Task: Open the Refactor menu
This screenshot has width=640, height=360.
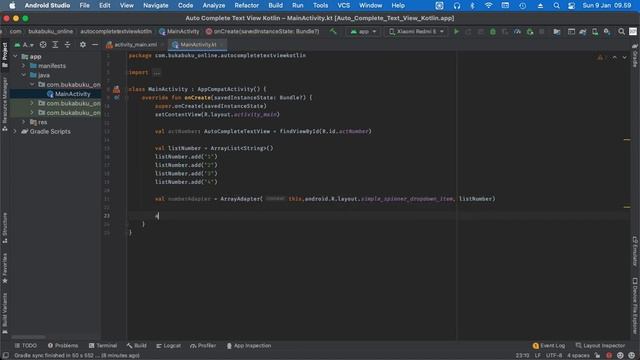Action: coord(247,6)
